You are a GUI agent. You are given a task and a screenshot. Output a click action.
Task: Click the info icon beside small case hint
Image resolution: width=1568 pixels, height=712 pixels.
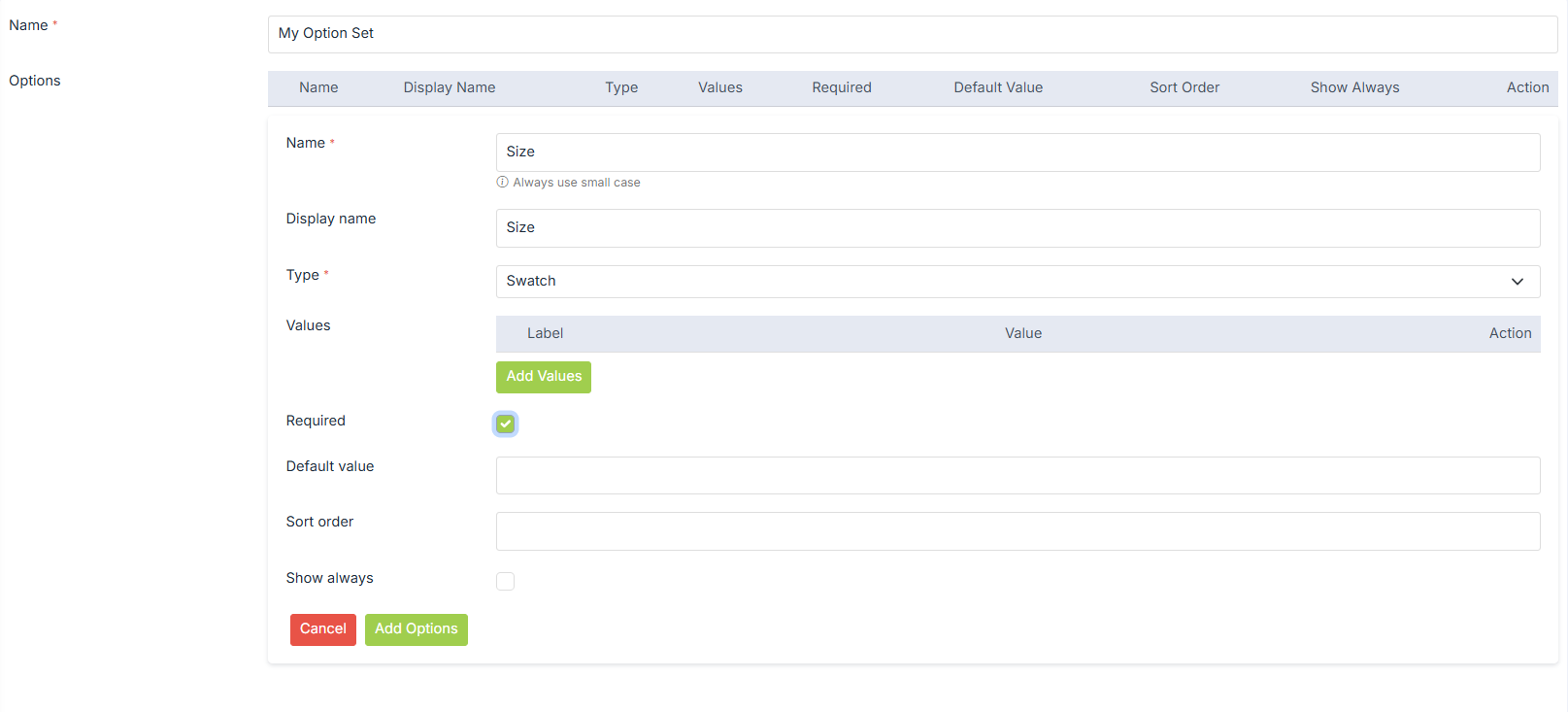(502, 183)
